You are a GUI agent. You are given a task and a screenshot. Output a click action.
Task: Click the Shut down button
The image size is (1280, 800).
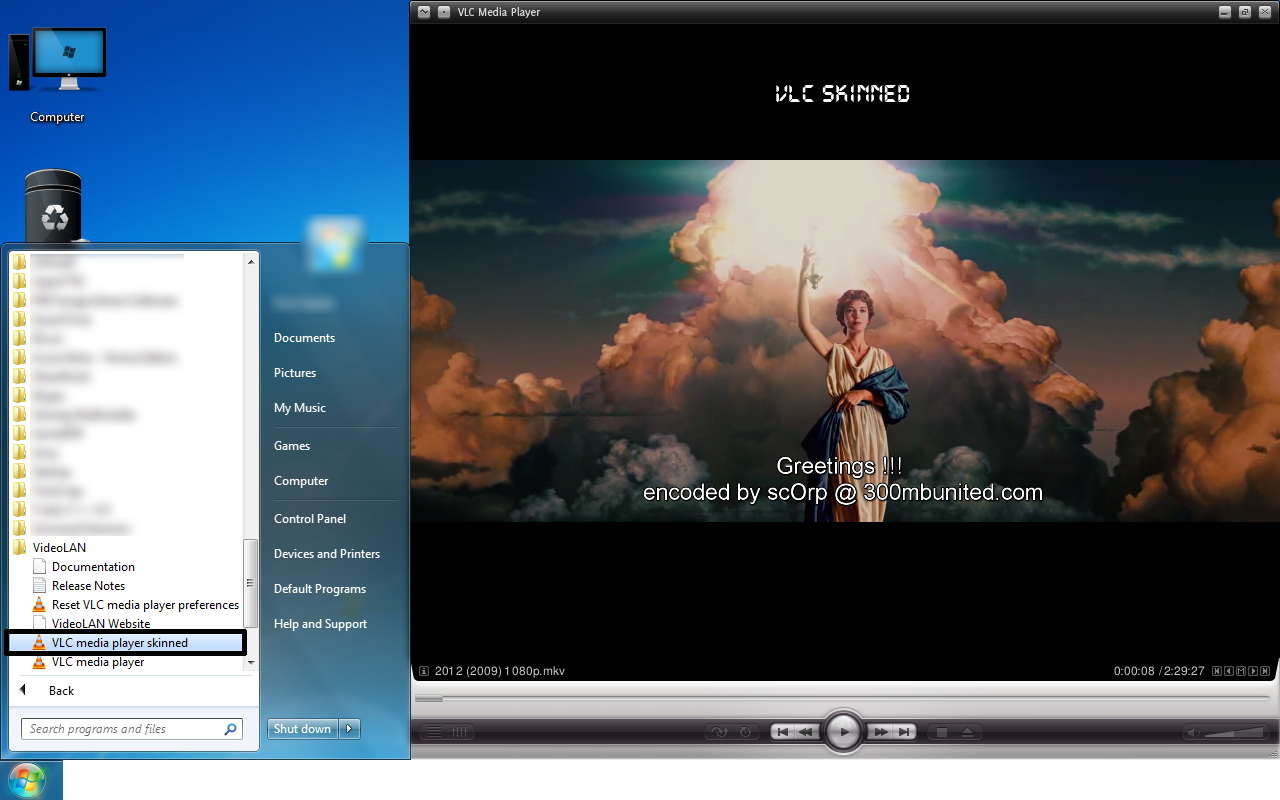(302, 729)
